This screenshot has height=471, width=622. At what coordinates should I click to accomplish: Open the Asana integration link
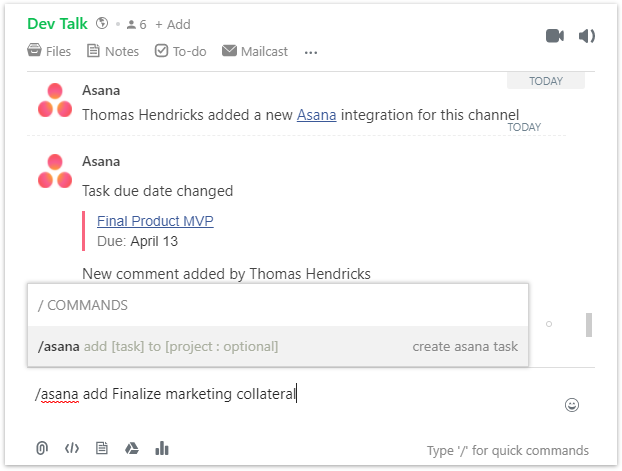pos(316,115)
